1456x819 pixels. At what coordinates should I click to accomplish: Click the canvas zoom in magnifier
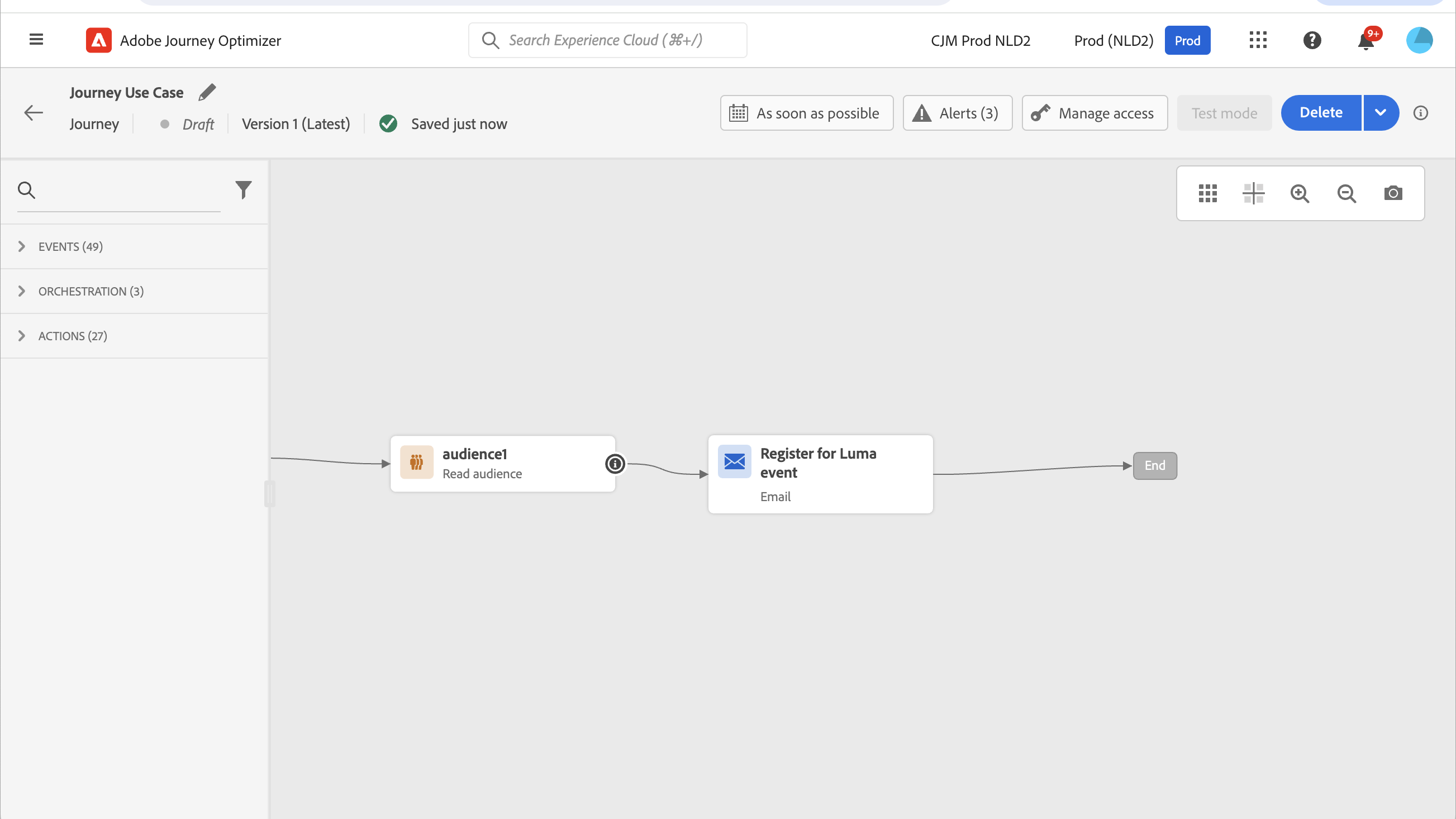click(x=1300, y=193)
